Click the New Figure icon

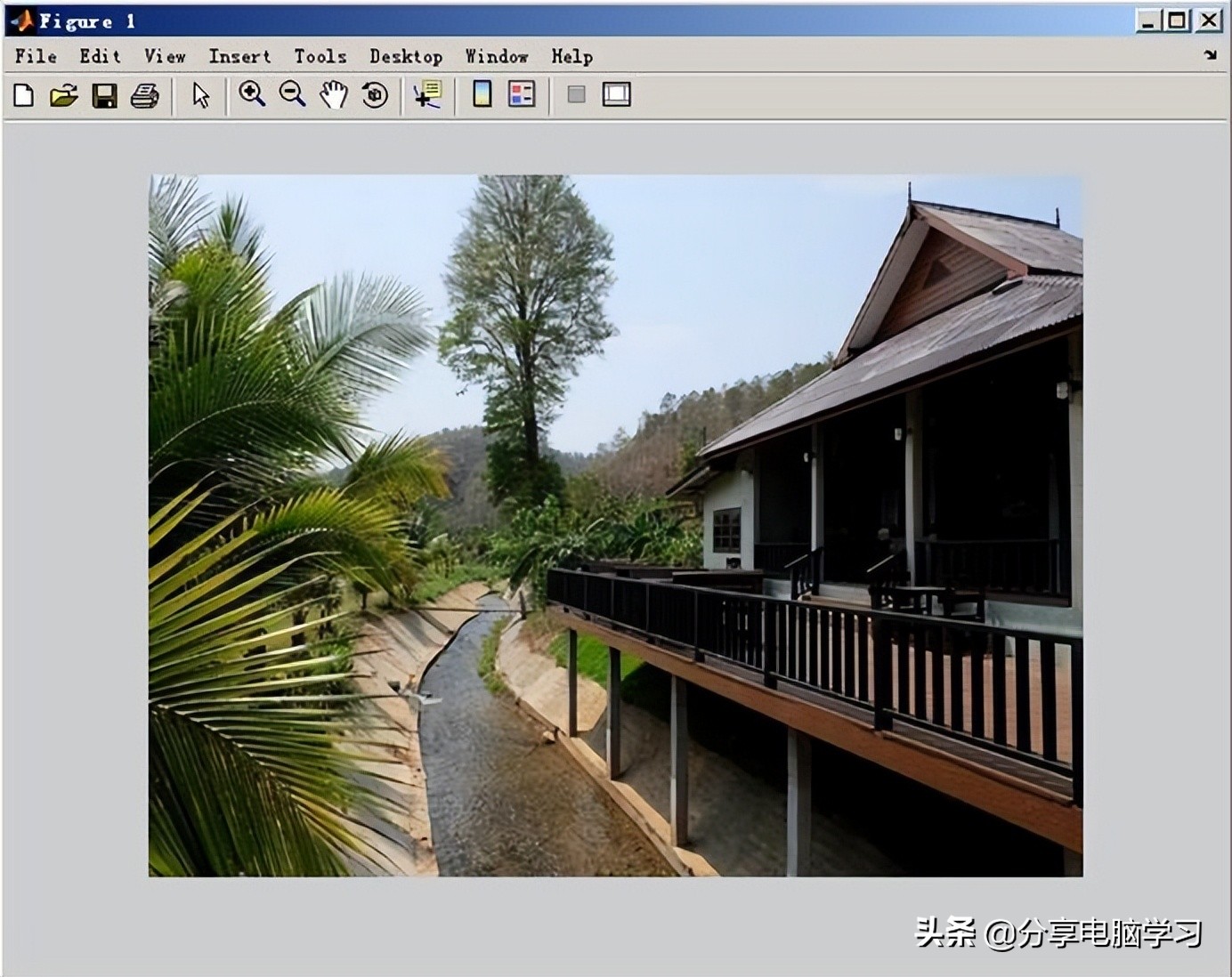pyautogui.click(x=24, y=95)
